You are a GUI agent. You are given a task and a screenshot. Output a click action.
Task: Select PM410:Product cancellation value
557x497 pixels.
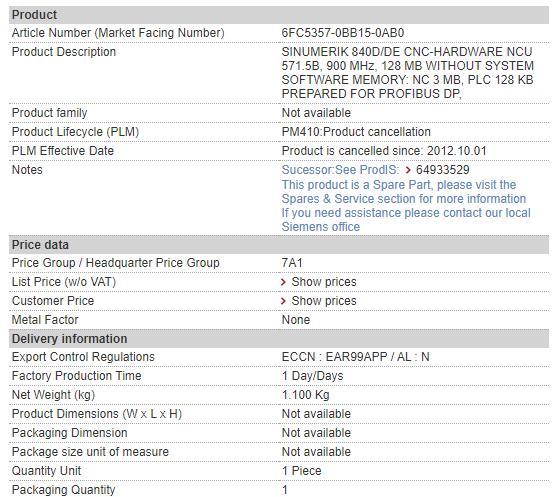[356, 131]
